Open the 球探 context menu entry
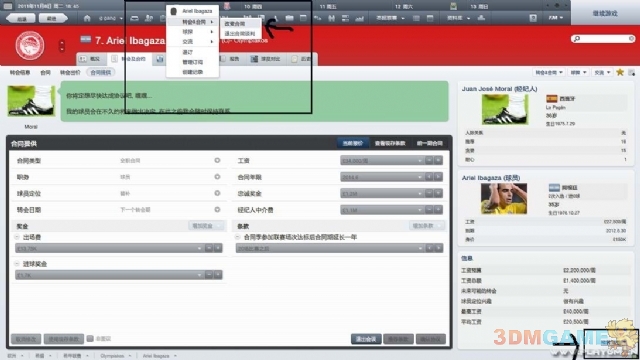The height and width of the screenshot is (360, 640). [x=193, y=32]
